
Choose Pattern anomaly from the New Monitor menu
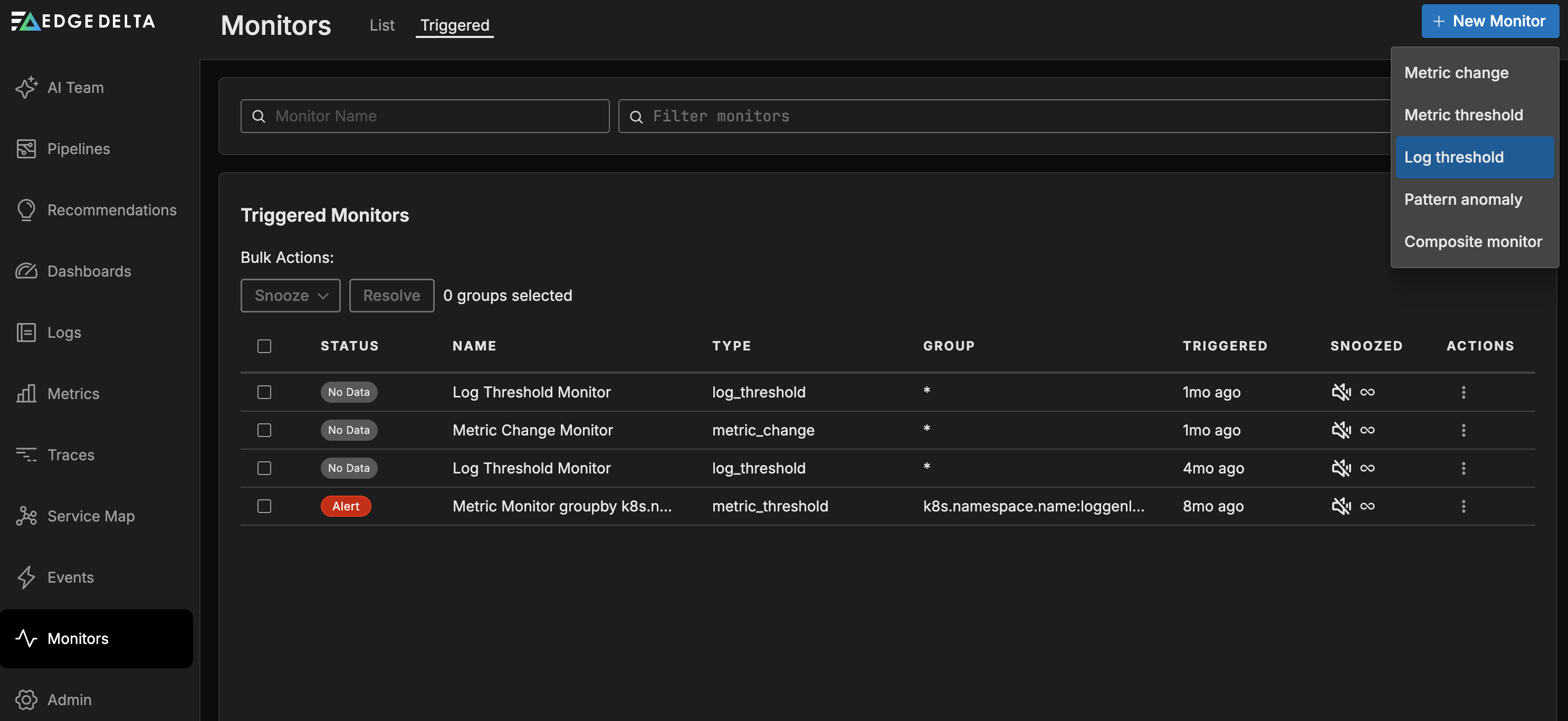(1464, 199)
